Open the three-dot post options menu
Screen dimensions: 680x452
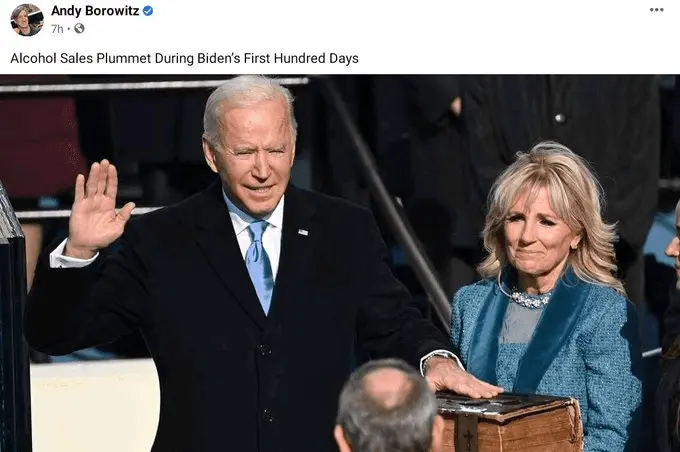[657, 10]
